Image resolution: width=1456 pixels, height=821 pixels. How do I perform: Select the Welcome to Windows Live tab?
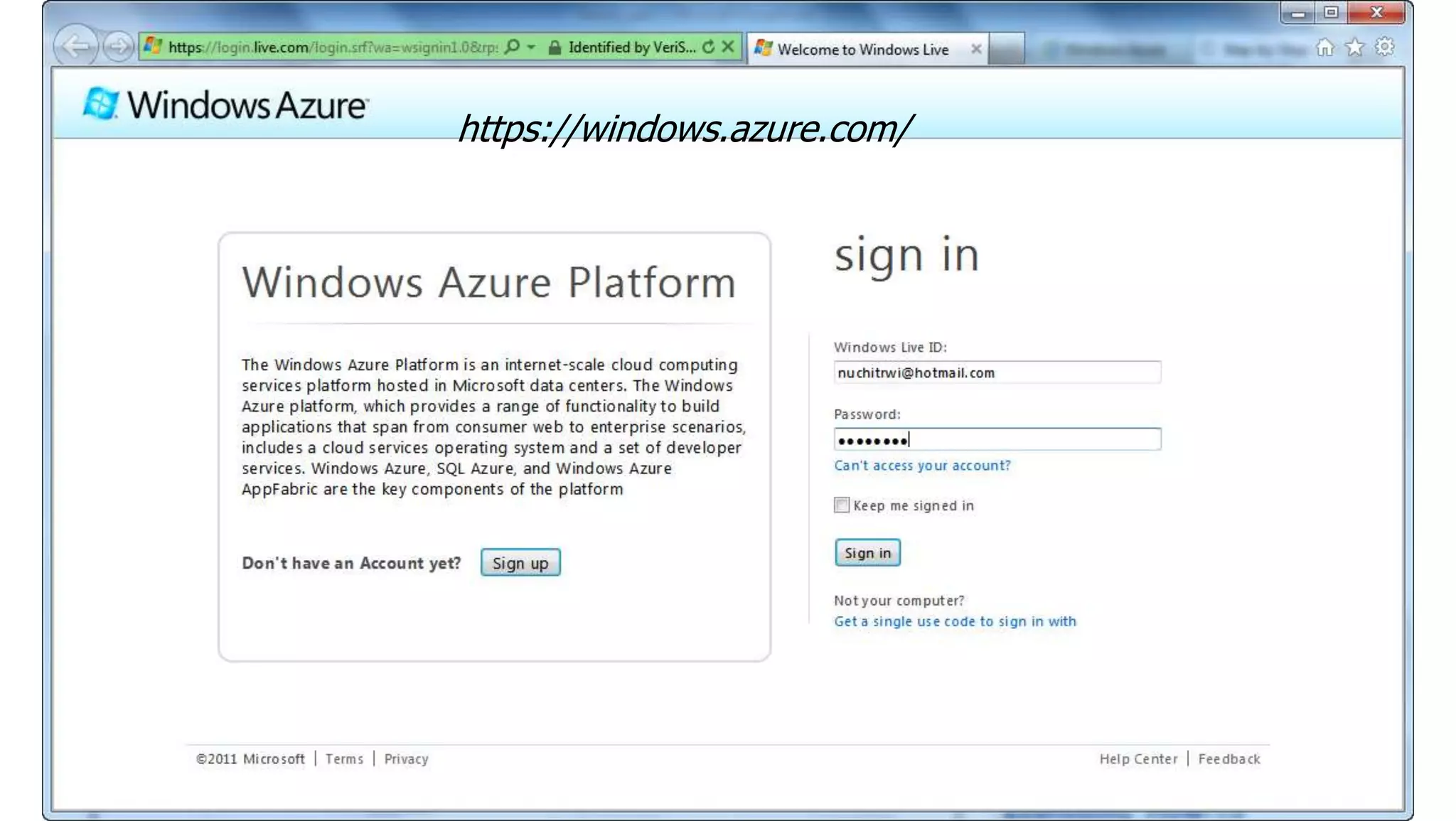(x=867, y=49)
